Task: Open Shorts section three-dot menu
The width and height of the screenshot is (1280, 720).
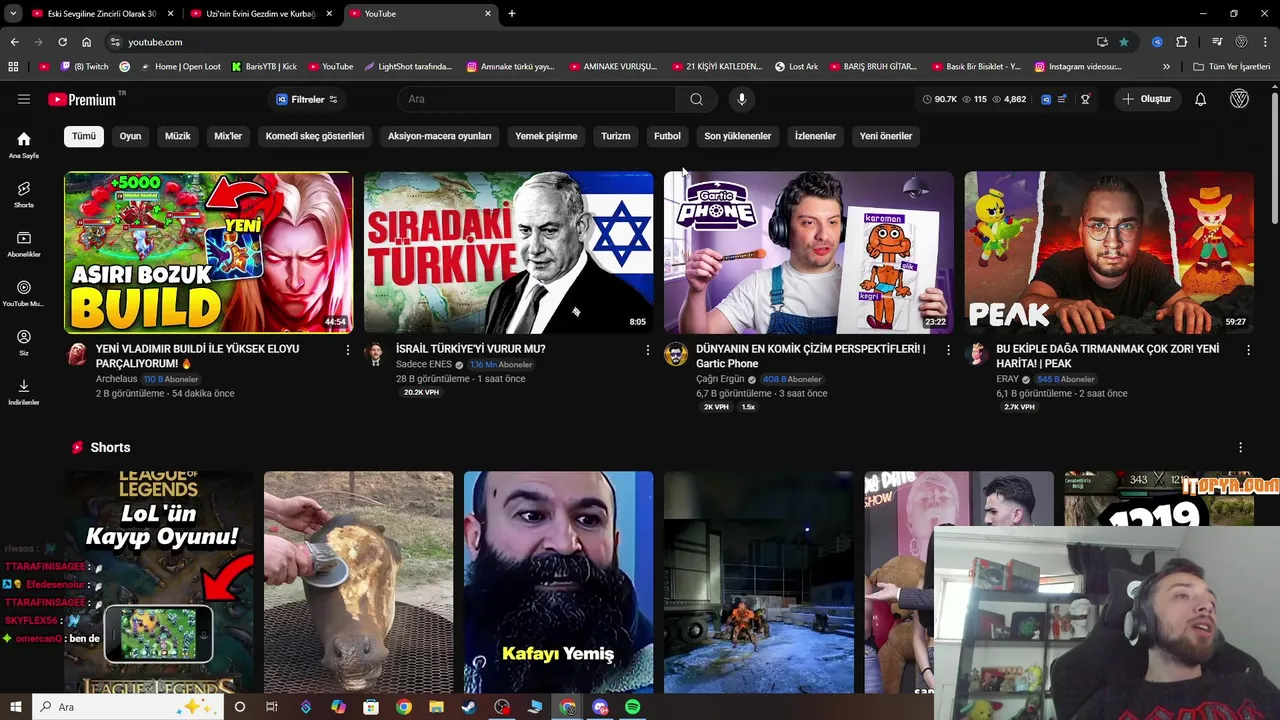Action: (x=1240, y=448)
